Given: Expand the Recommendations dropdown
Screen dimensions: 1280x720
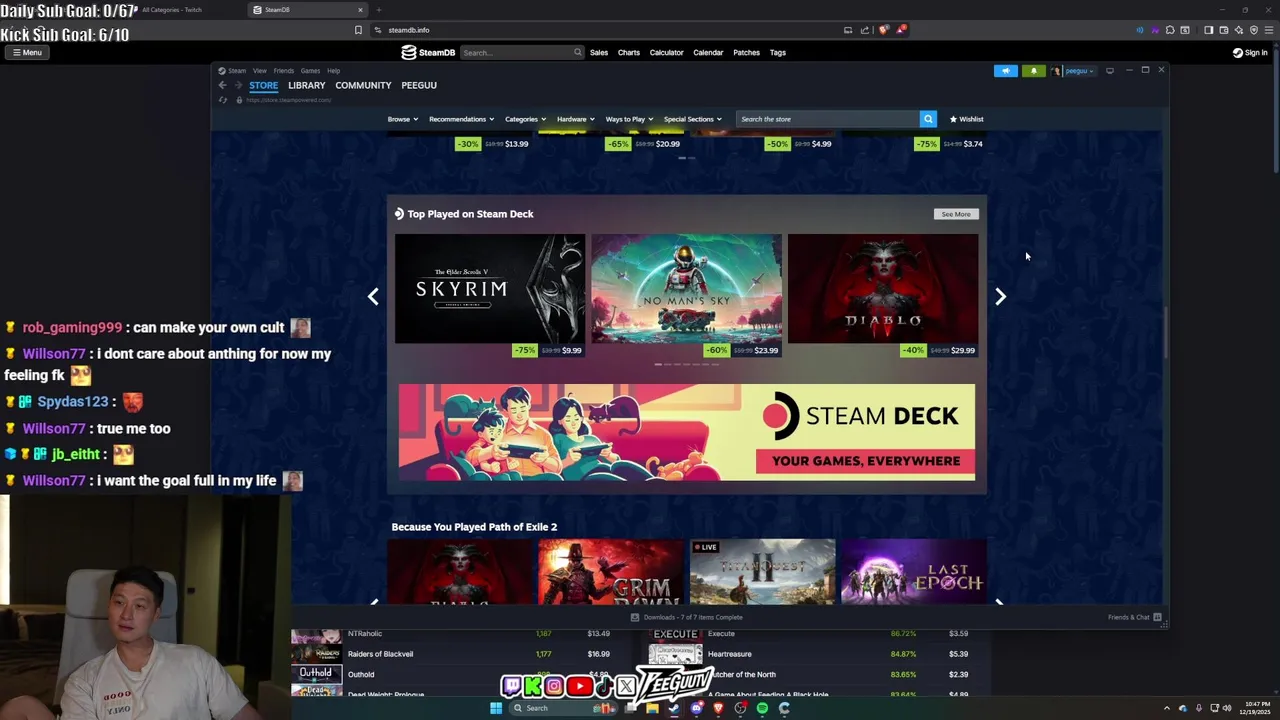Looking at the screenshot, I should [461, 119].
